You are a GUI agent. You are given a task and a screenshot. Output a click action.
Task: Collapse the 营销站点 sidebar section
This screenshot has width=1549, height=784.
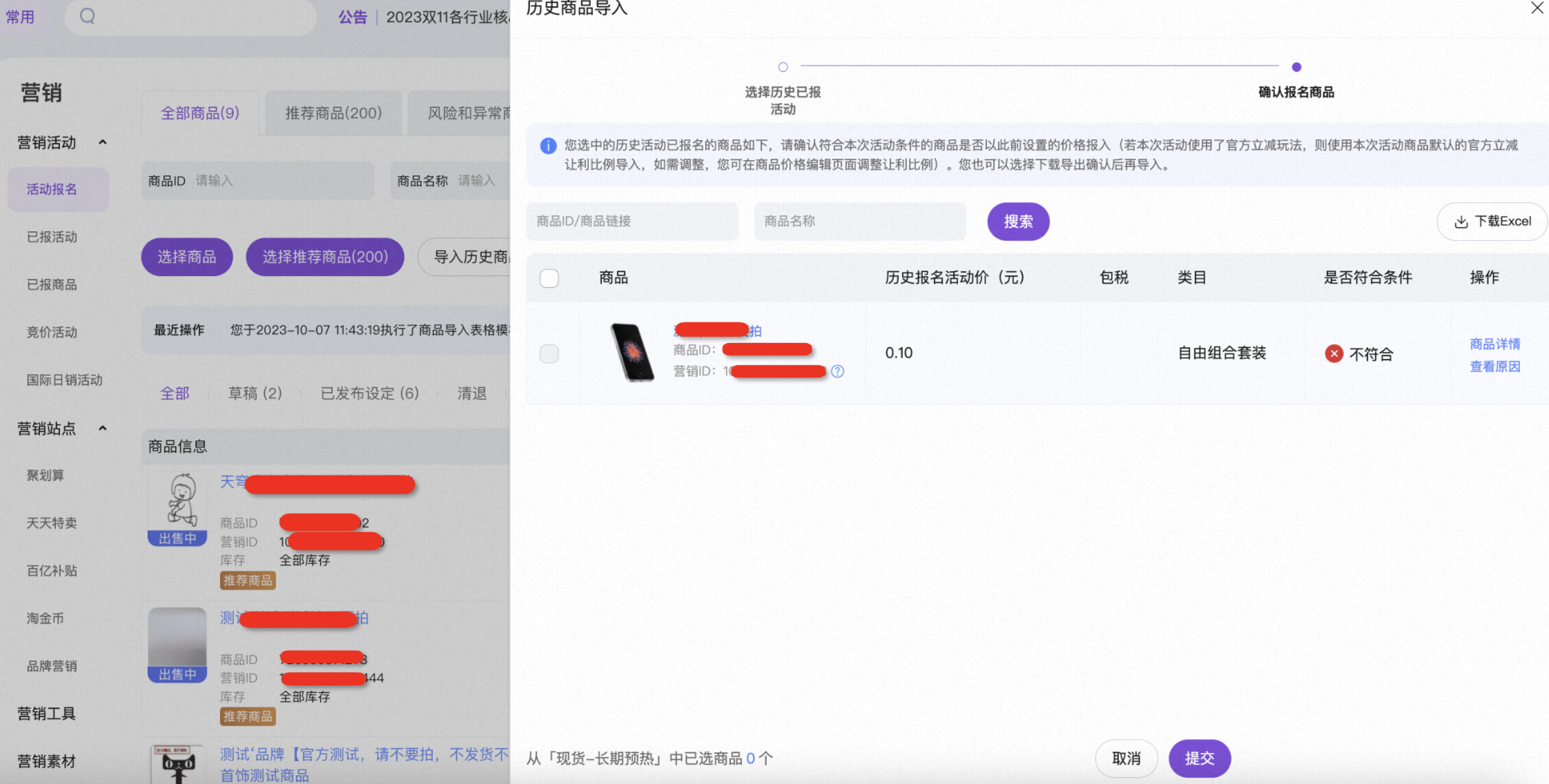[x=103, y=429]
